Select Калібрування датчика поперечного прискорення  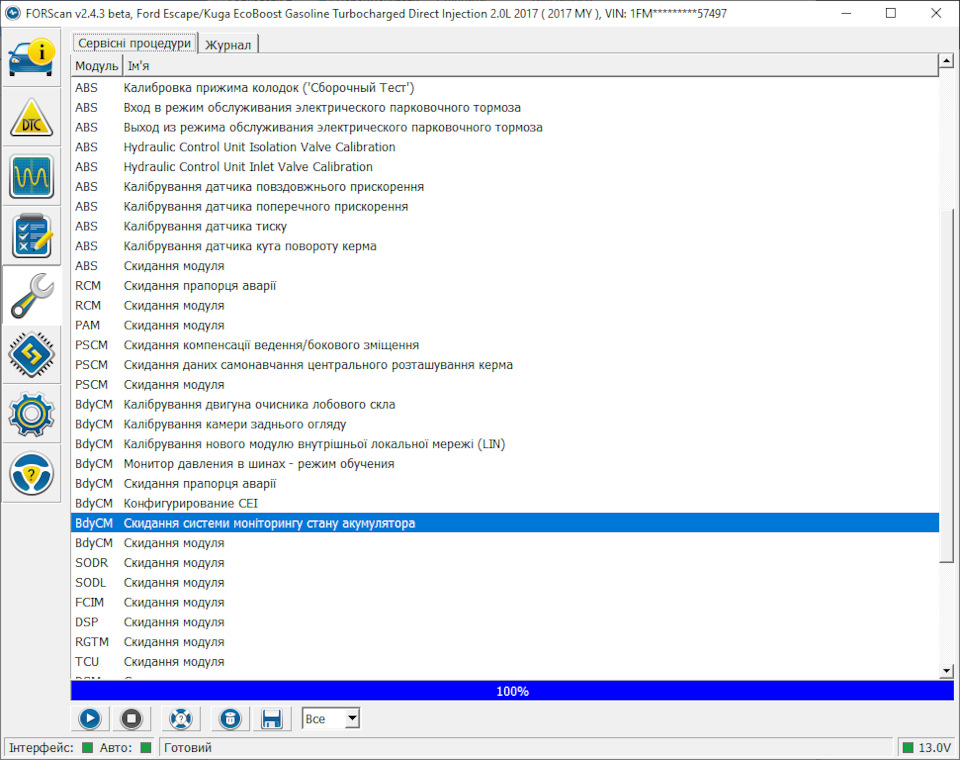click(505, 206)
